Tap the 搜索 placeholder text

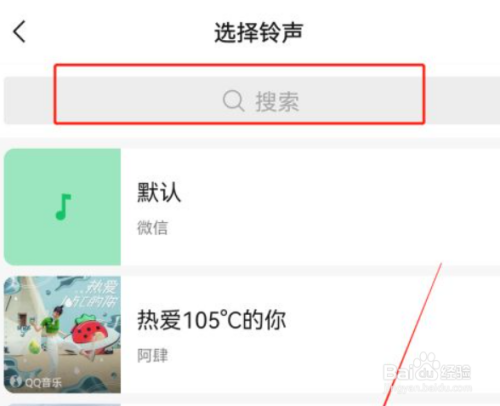tap(277, 101)
